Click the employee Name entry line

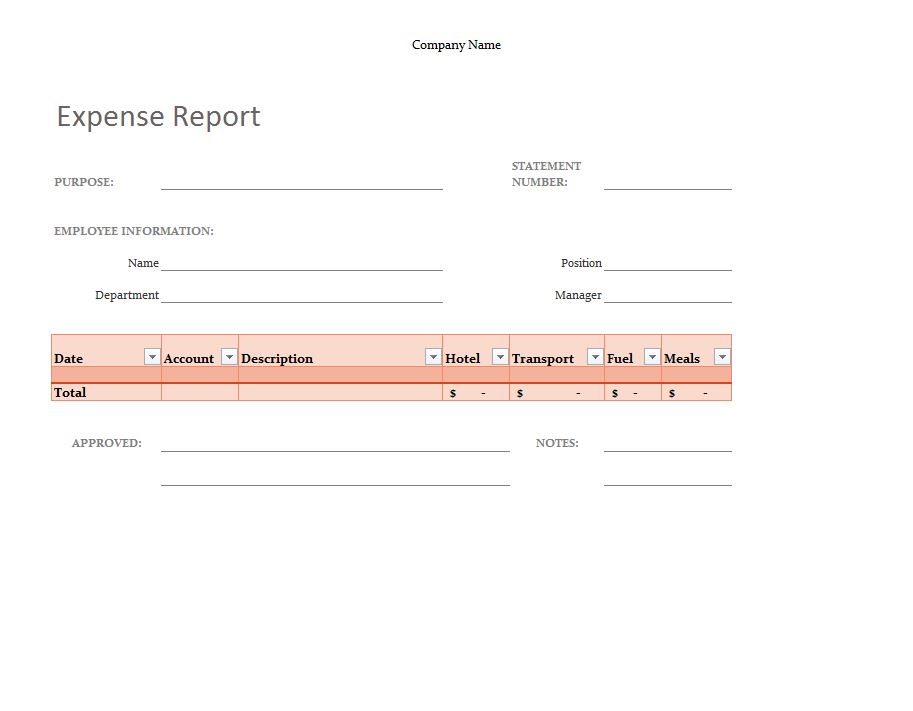click(x=302, y=263)
